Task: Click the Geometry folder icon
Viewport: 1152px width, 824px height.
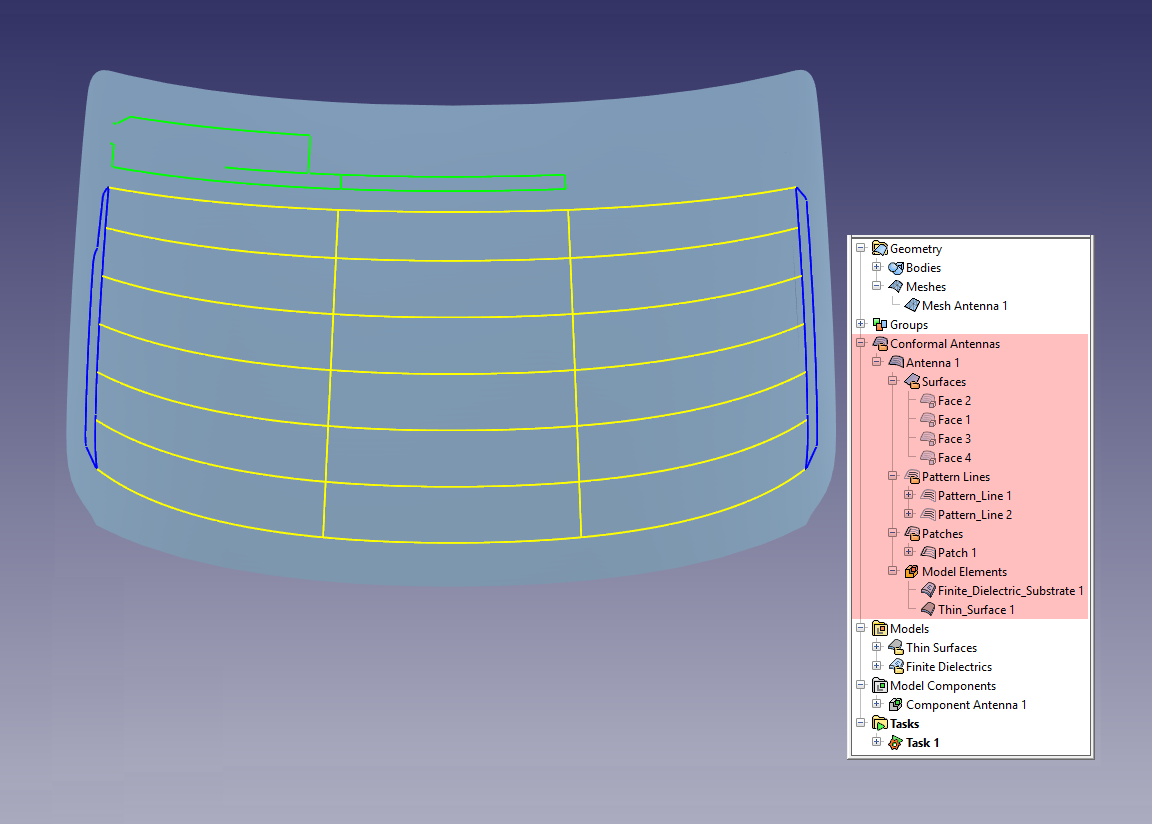Action: [879, 249]
